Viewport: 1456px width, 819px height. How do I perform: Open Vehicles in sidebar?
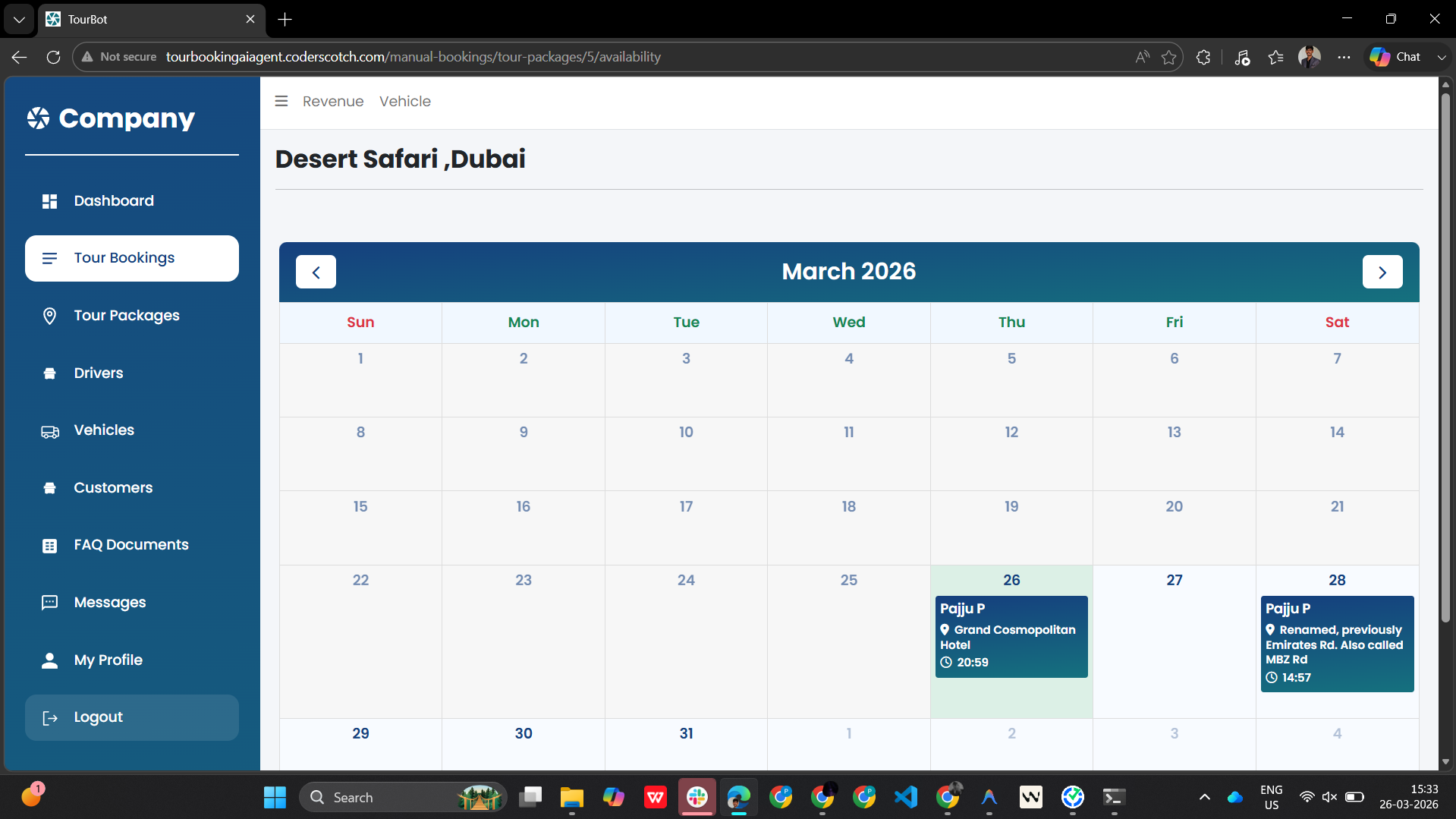(131, 430)
